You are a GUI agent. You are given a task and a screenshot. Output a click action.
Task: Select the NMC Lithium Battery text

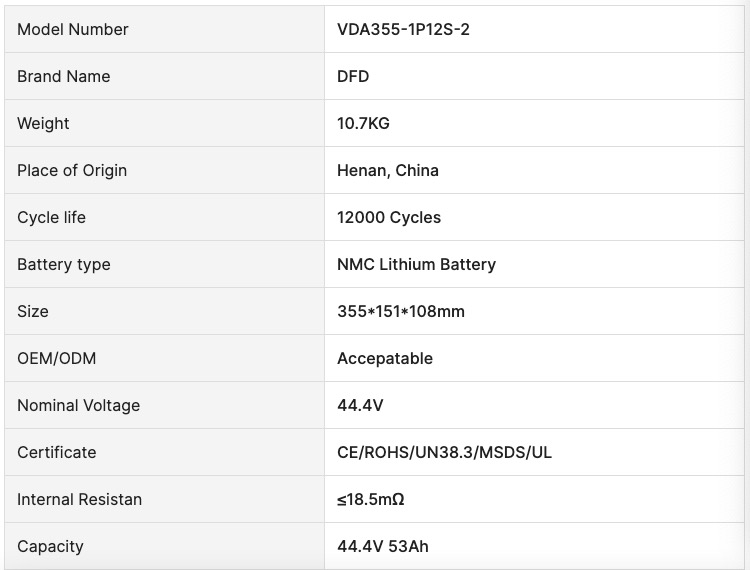pyautogui.click(x=417, y=264)
